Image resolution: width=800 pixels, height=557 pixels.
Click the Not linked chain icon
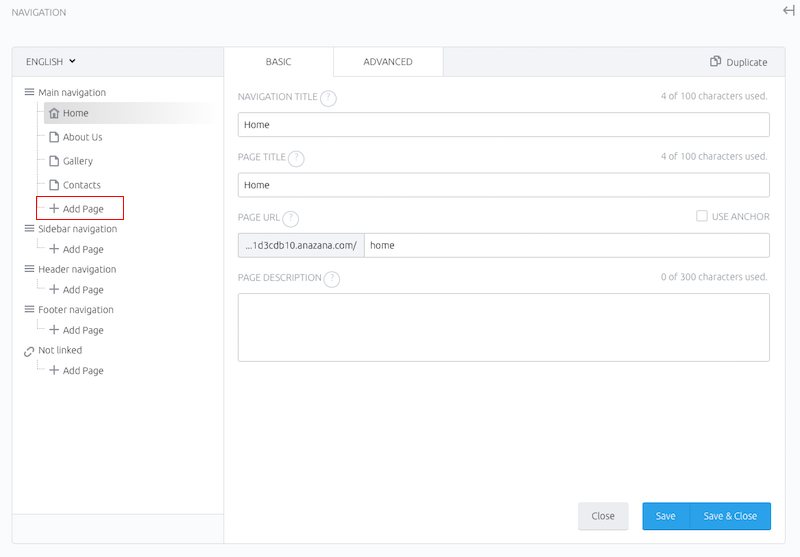[29, 351]
